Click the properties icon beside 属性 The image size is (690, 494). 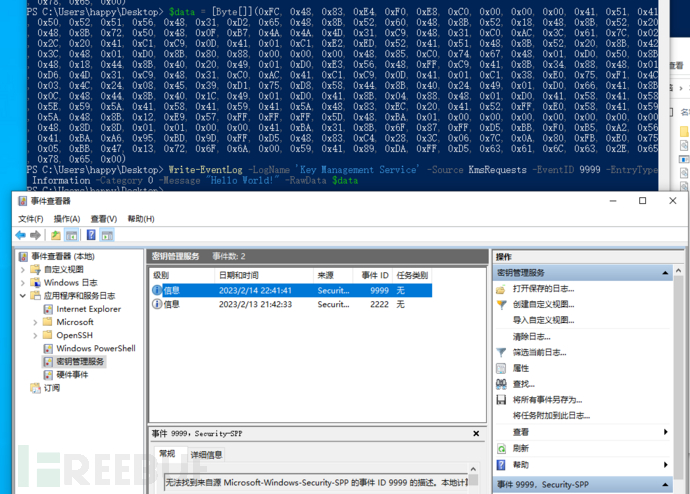pos(501,368)
